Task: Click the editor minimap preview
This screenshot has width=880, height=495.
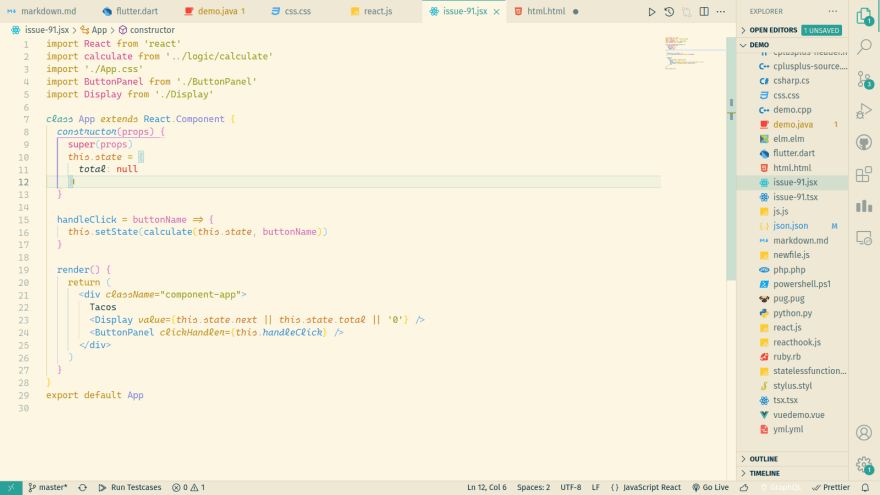Action: coord(694,52)
